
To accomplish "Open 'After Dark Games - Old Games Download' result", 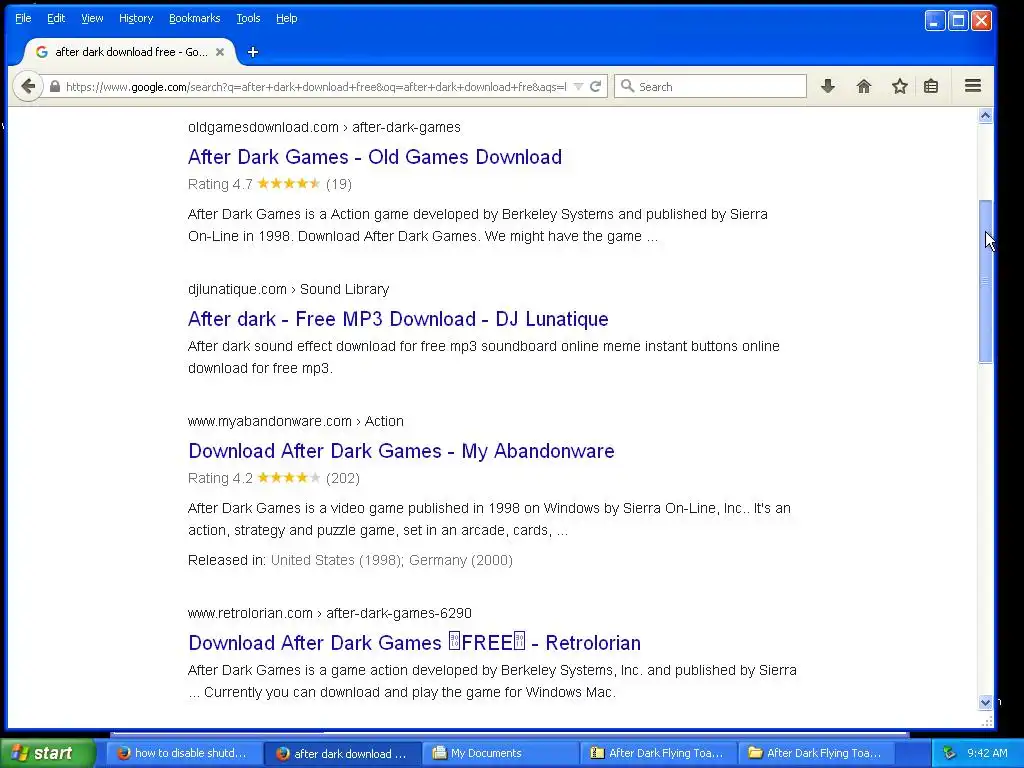I will click(375, 157).
